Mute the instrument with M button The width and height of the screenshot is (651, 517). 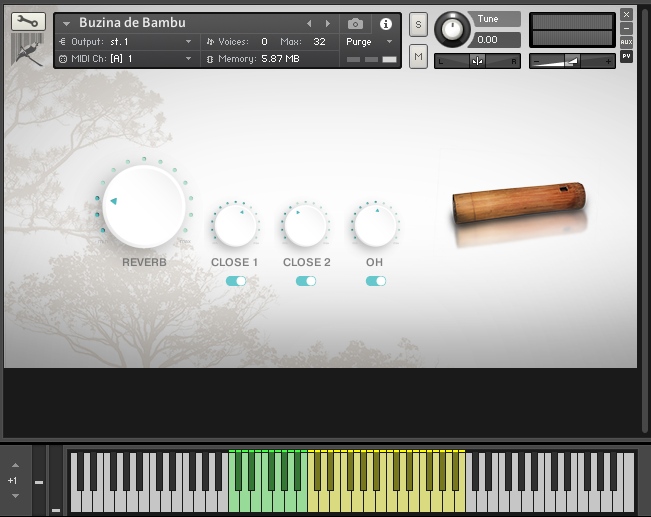[x=418, y=57]
